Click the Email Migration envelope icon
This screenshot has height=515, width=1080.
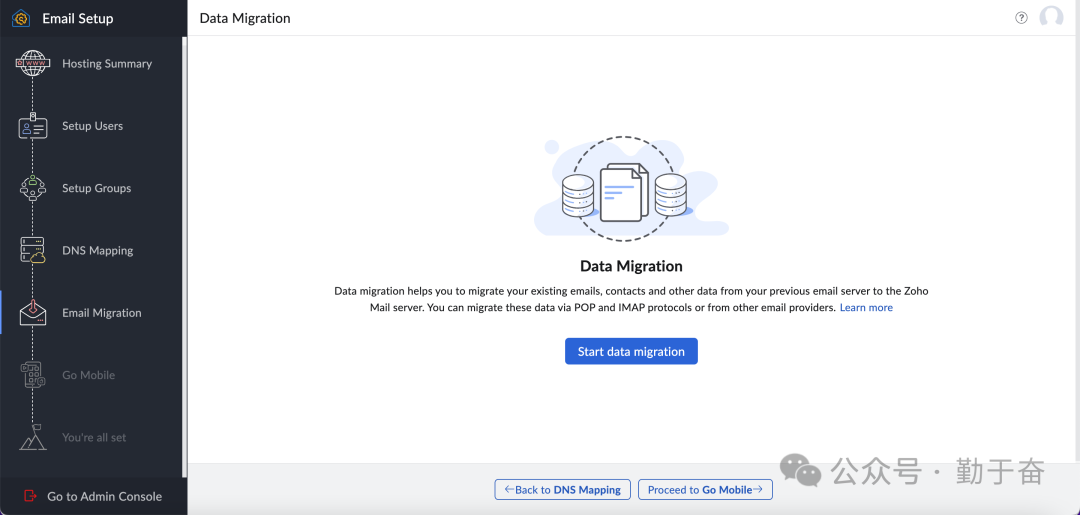pos(32,313)
